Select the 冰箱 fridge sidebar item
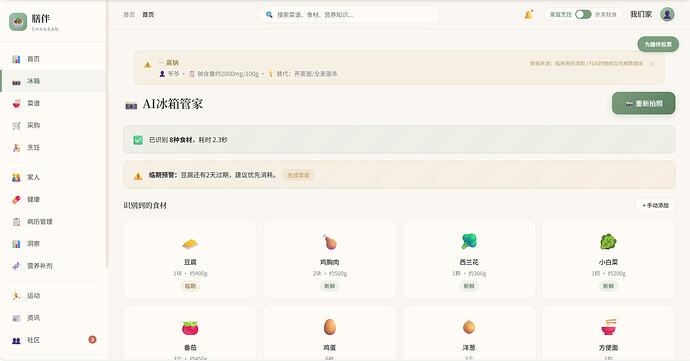The width and height of the screenshot is (690, 361). pyautogui.click(x=53, y=81)
